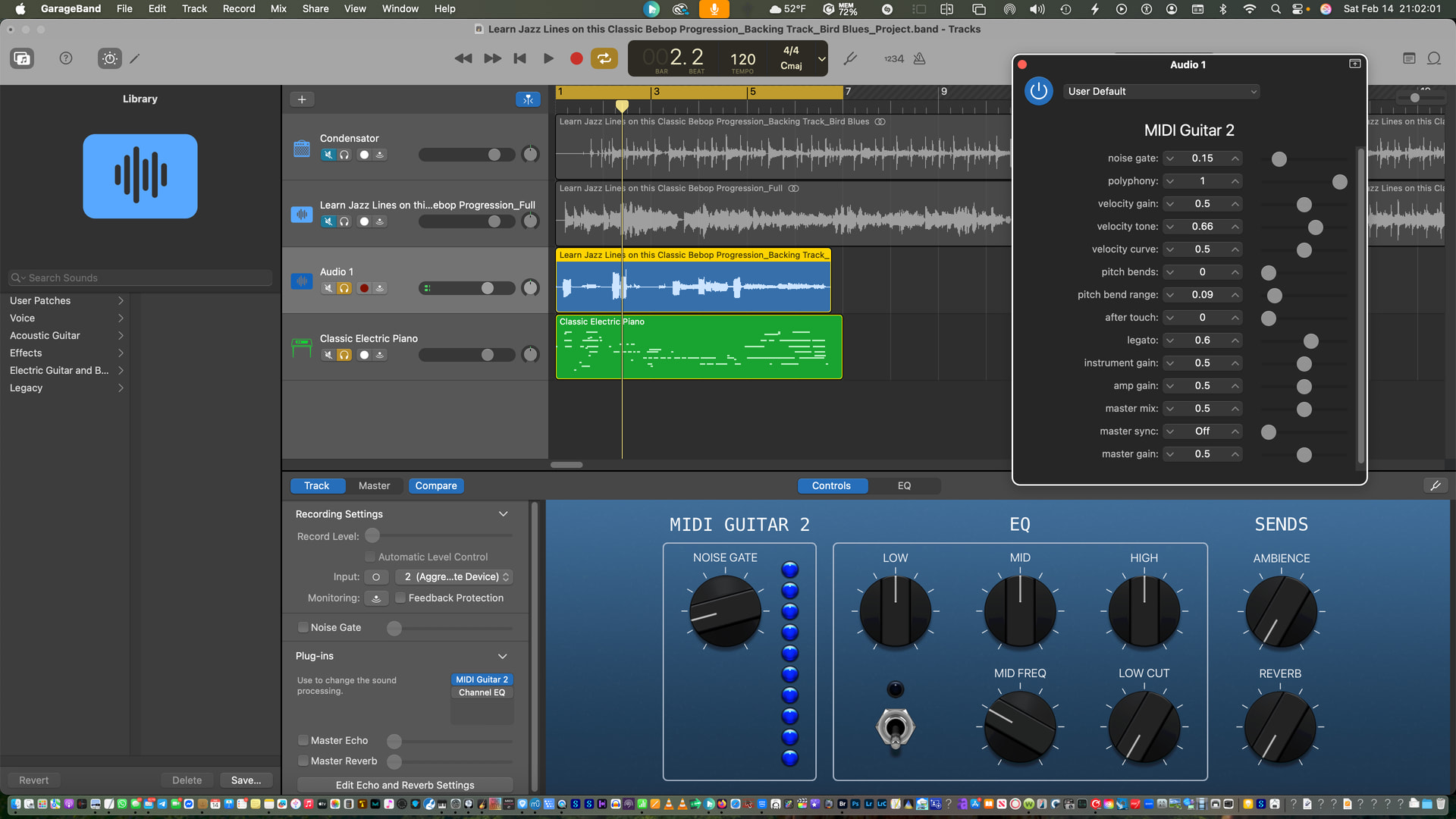
Task: Open the Mix menu
Action: coord(278,8)
